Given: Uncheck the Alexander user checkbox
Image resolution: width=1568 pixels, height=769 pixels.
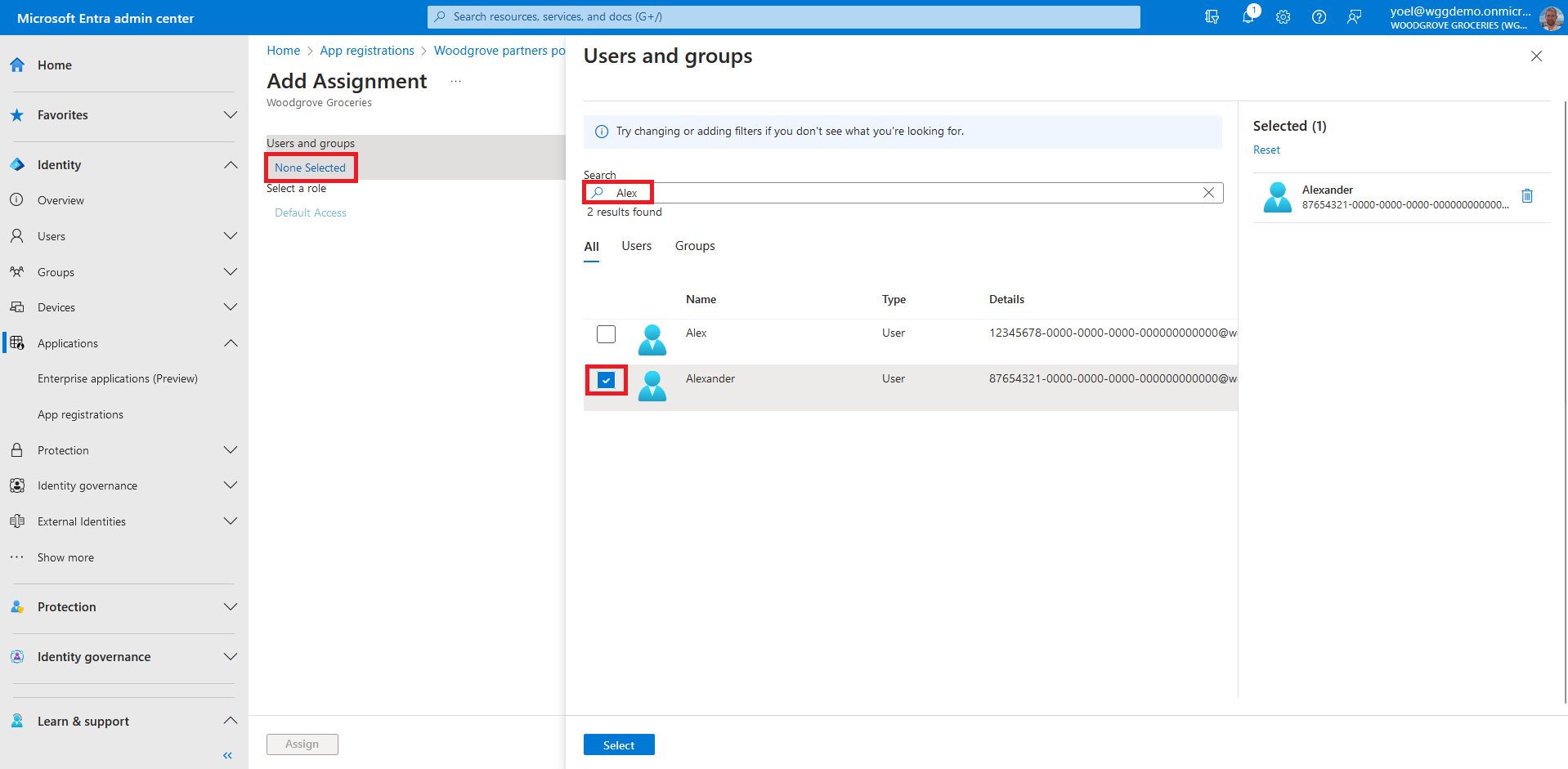Looking at the screenshot, I should (x=606, y=380).
